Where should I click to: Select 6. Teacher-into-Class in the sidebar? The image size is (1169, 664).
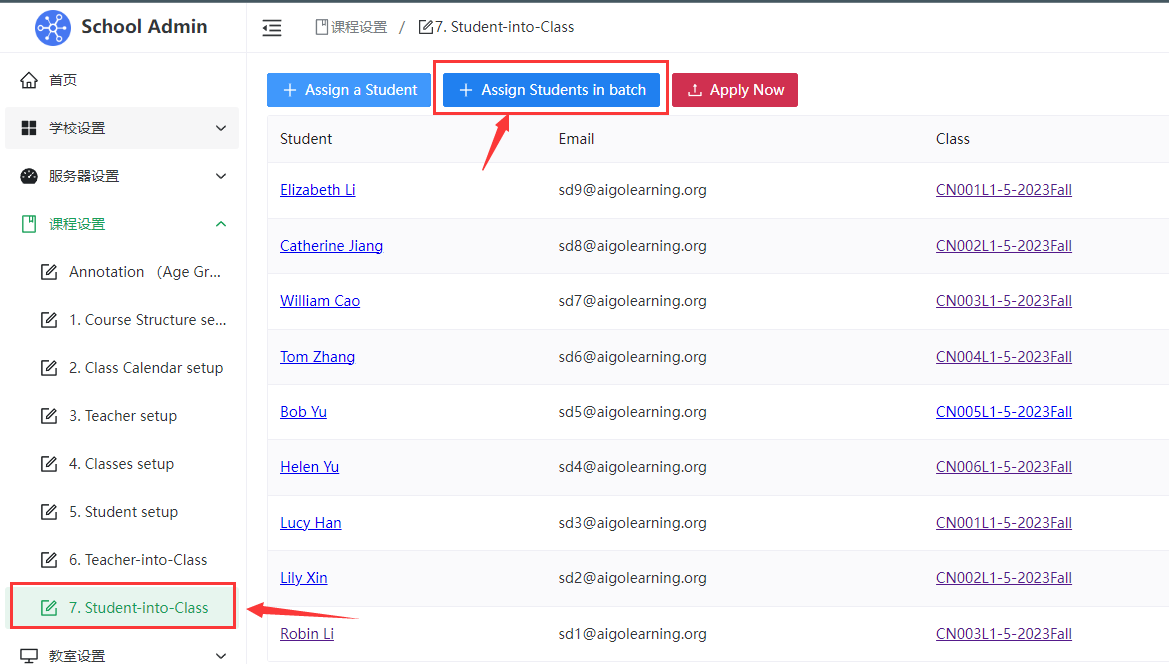[x=138, y=560]
